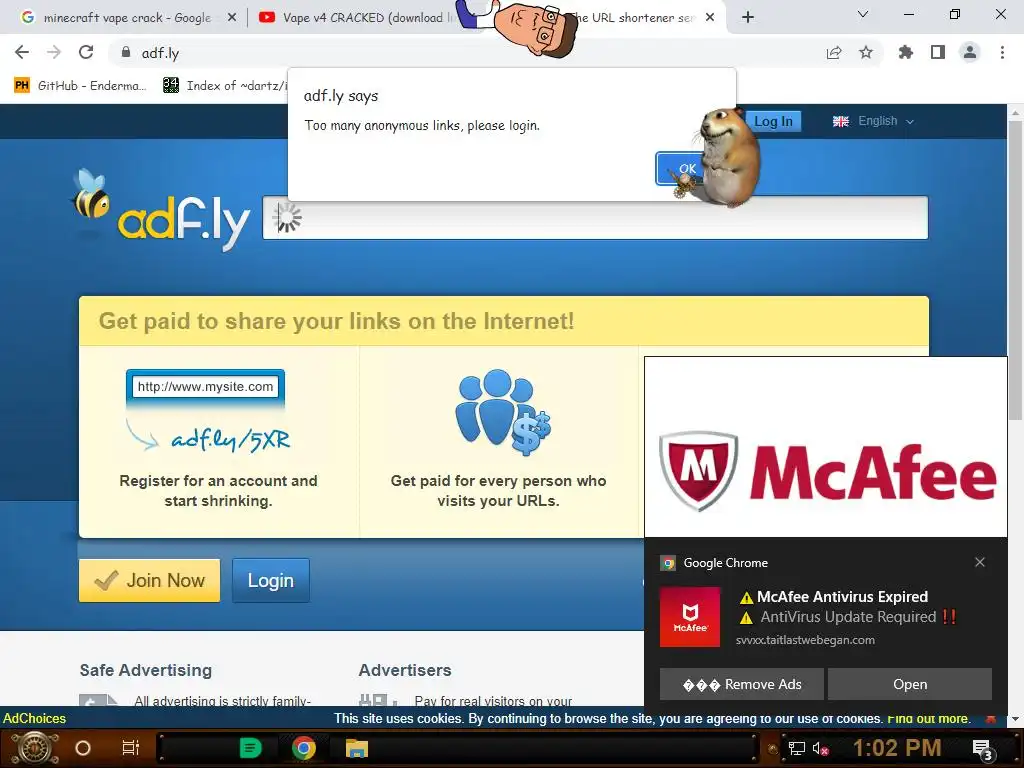Open the Chrome profile avatar

coord(970,52)
